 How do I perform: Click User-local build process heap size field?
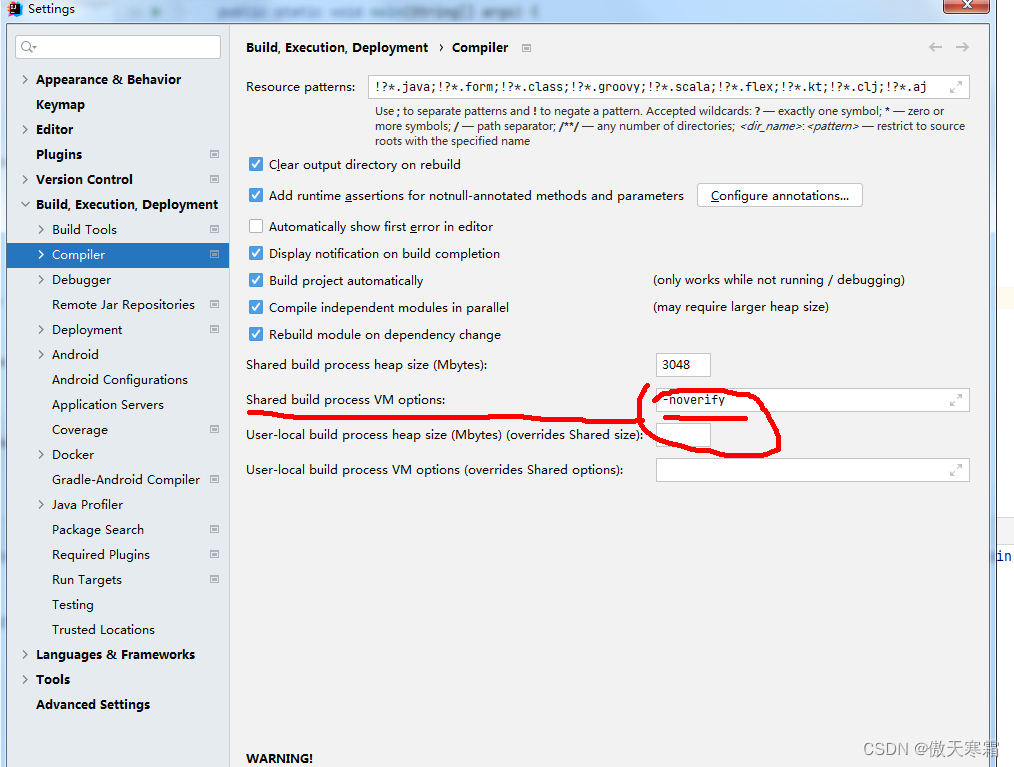(683, 435)
